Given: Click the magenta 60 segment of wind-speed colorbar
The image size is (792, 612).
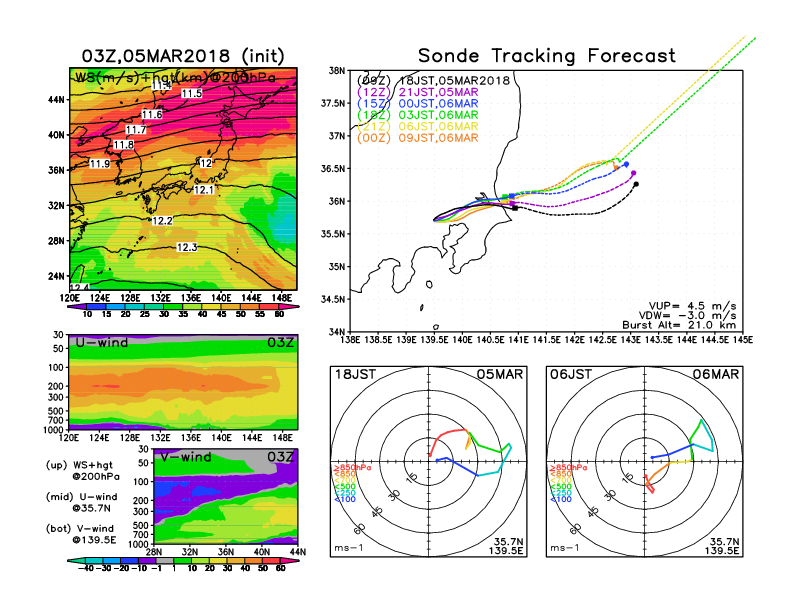Looking at the screenshot, I should coord(289,307).
